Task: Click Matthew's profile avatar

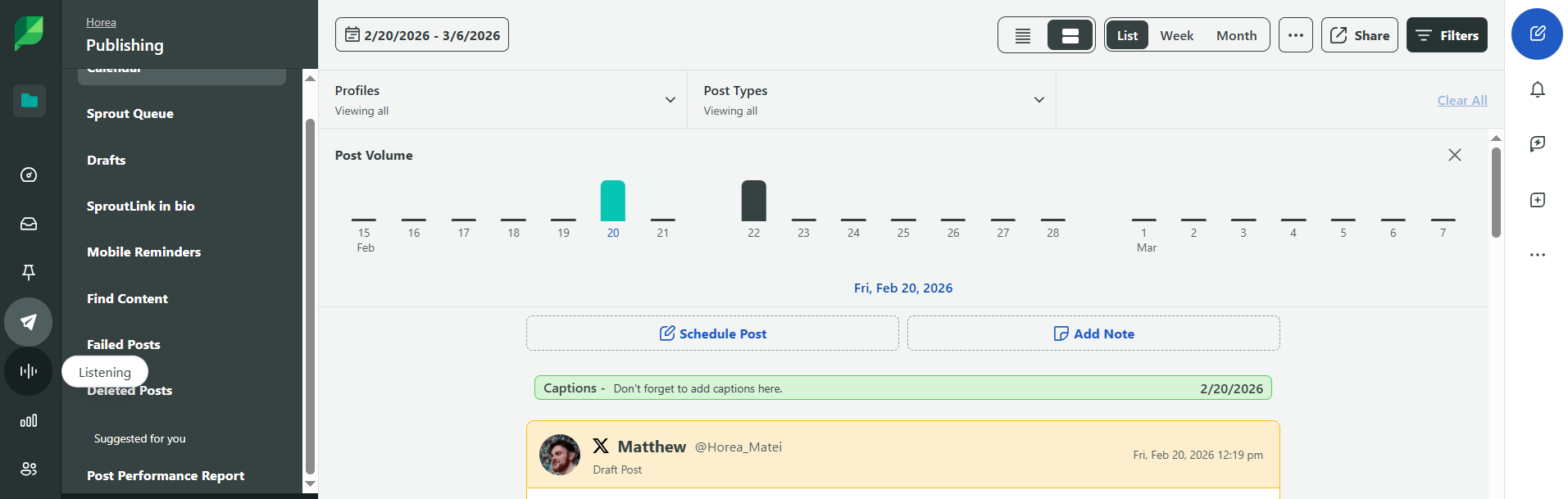Action: [560, 455]
